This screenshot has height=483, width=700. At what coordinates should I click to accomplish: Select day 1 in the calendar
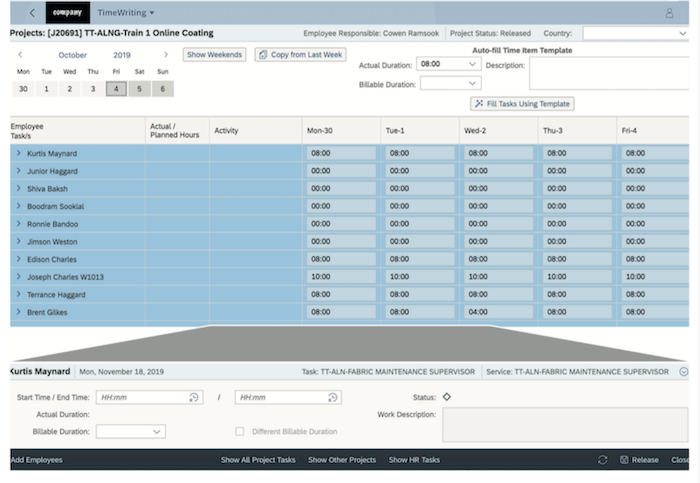[46, 89]
